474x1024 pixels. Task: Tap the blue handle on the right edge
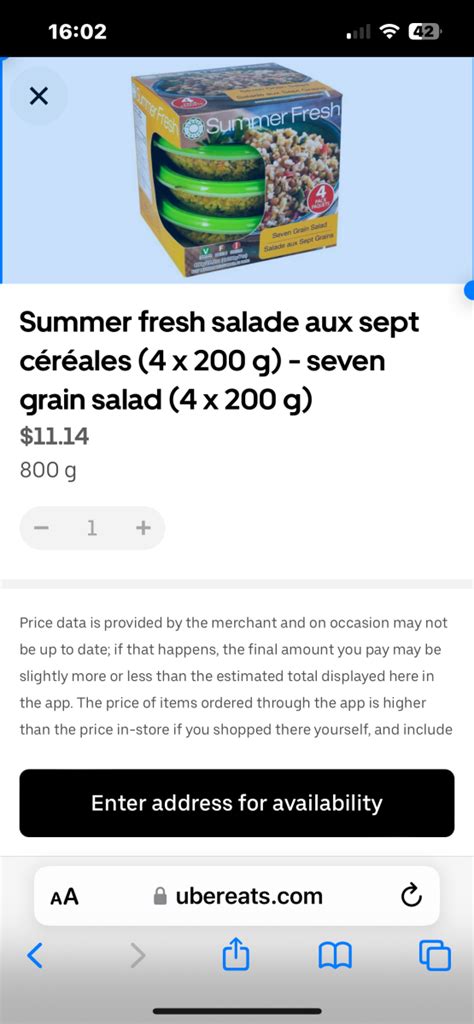tap(469, 290)
